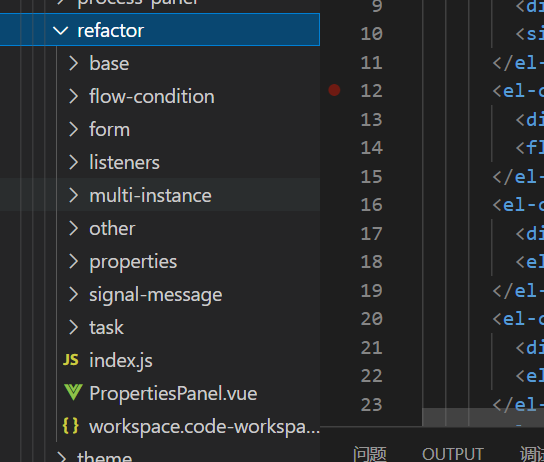Click the JS icon beside index.js

coord(71,360)
